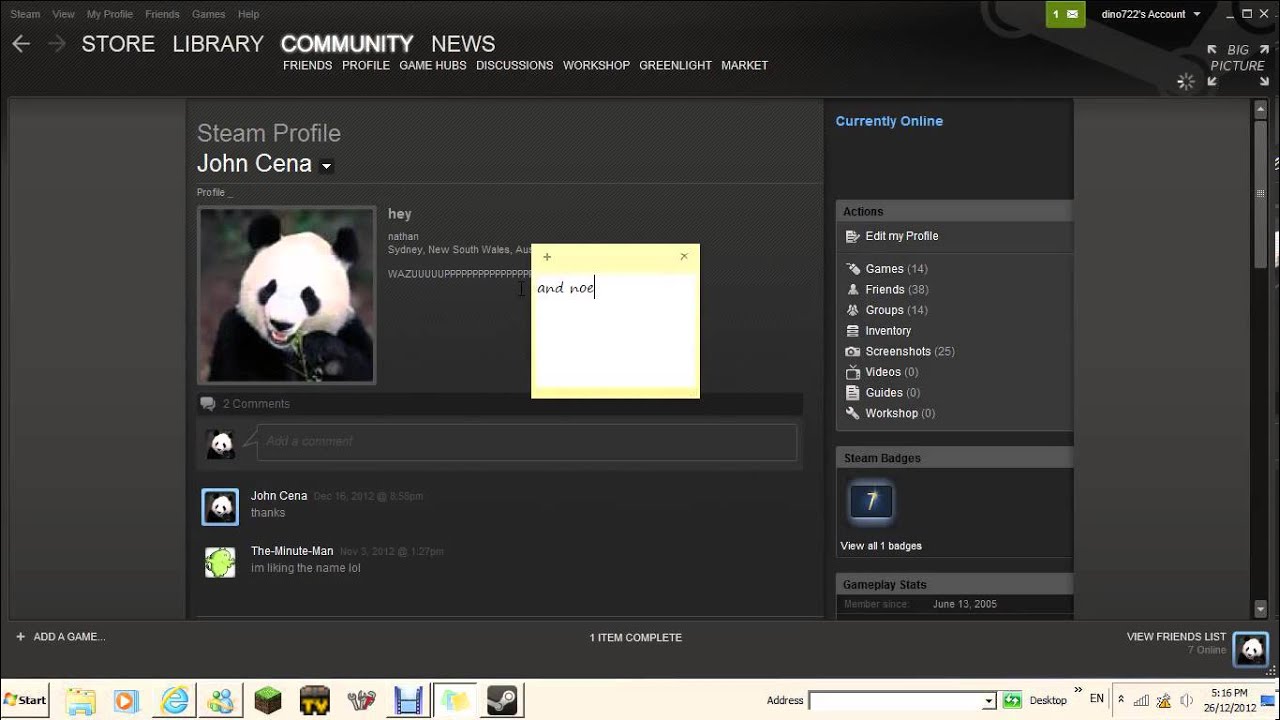Open GAME HUBS subtab
1280x720 pixels.
[x=433, y=65]
